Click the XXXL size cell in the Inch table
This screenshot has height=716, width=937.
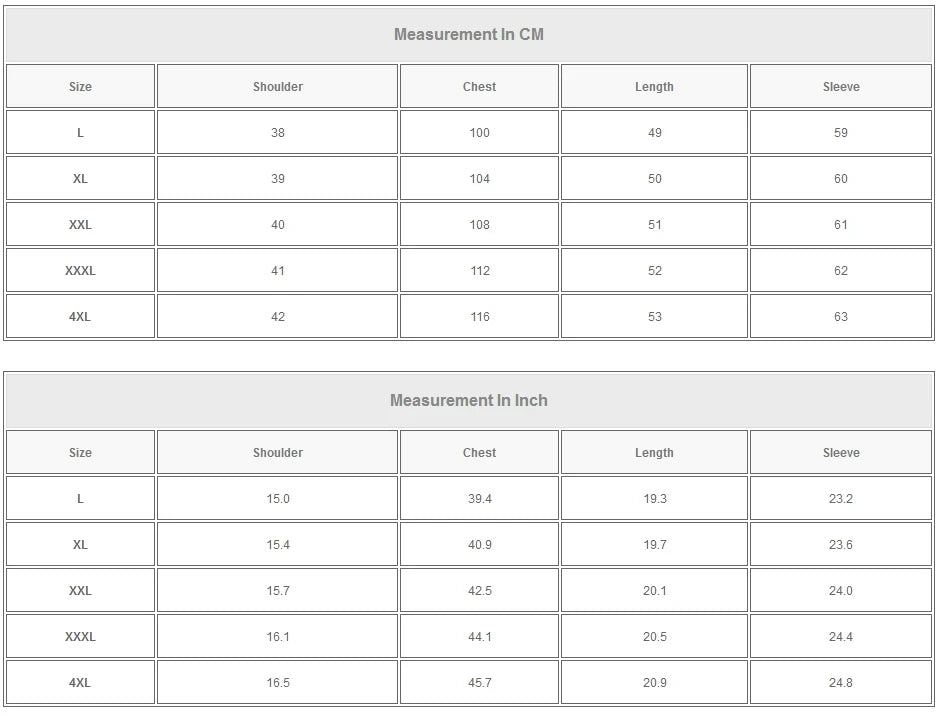tap(80, 637)
